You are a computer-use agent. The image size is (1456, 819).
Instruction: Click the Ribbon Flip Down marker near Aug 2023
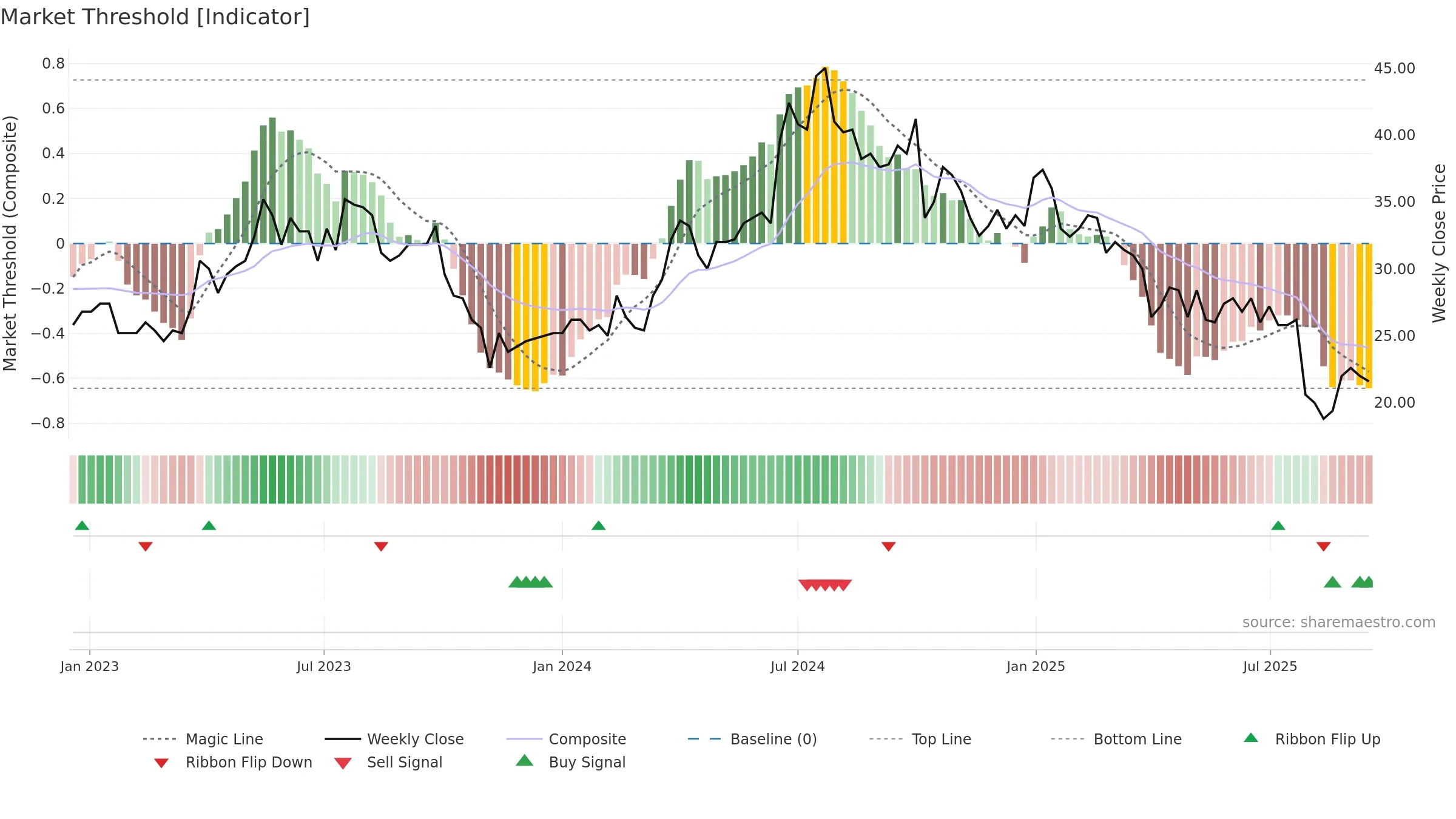pyautogui.click(x=381, y=547)
